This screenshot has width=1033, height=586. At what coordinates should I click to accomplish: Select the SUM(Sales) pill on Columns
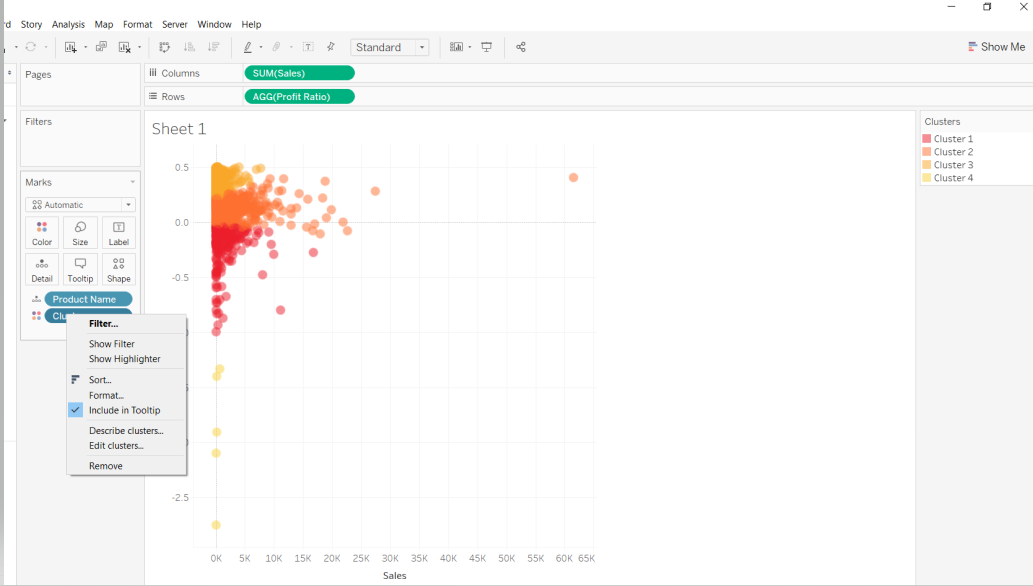tap(299, 73)
